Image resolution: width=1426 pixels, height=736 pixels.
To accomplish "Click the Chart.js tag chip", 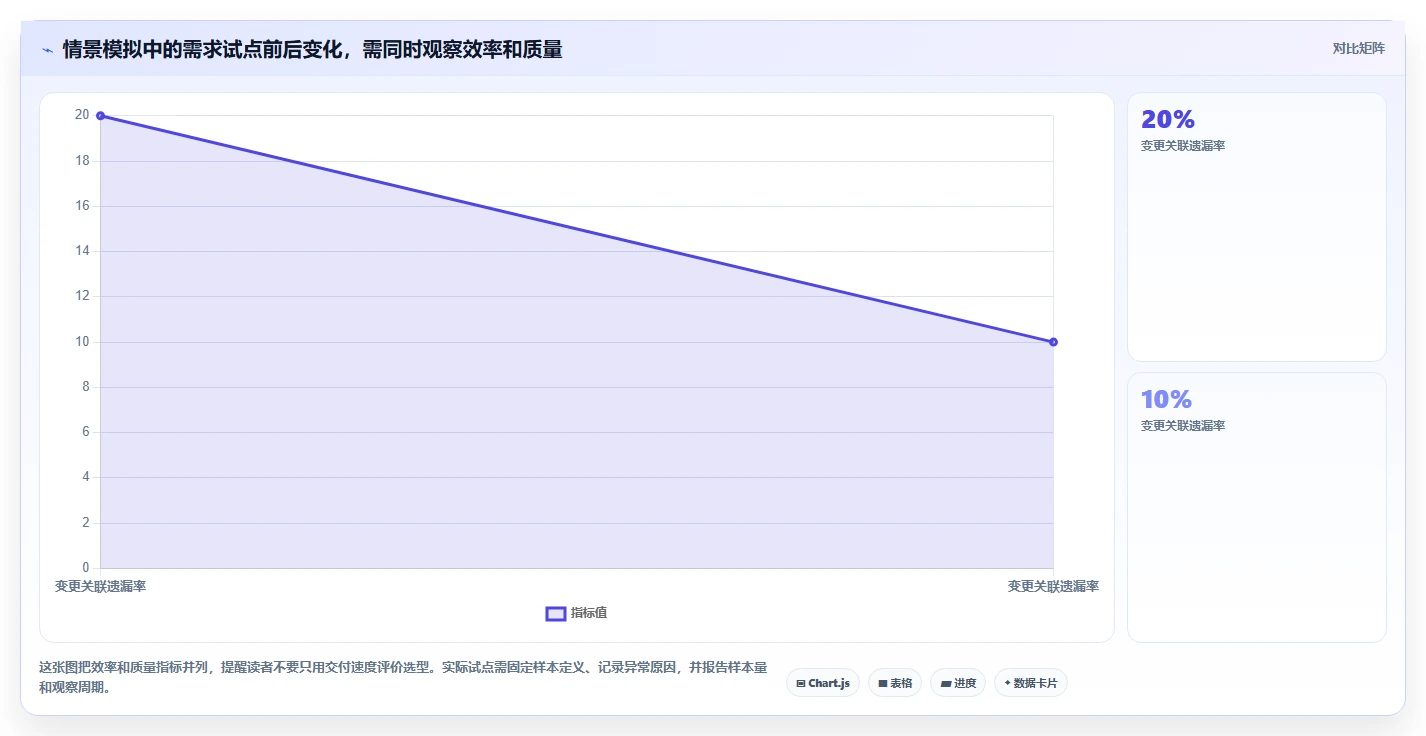I will [823, 683].
